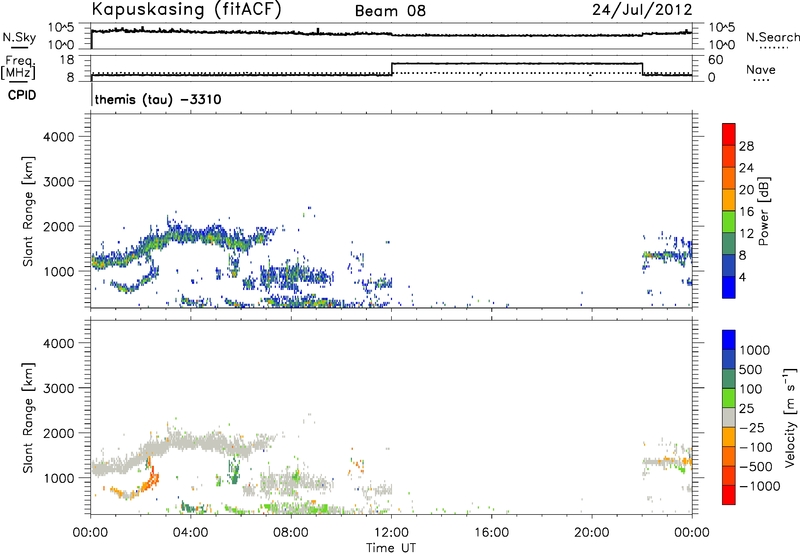Image resolution: width=800 pixels, height=554 pixels.
Task: Click the 'Power [dB]' colorbar label
Action: [763, 211]
